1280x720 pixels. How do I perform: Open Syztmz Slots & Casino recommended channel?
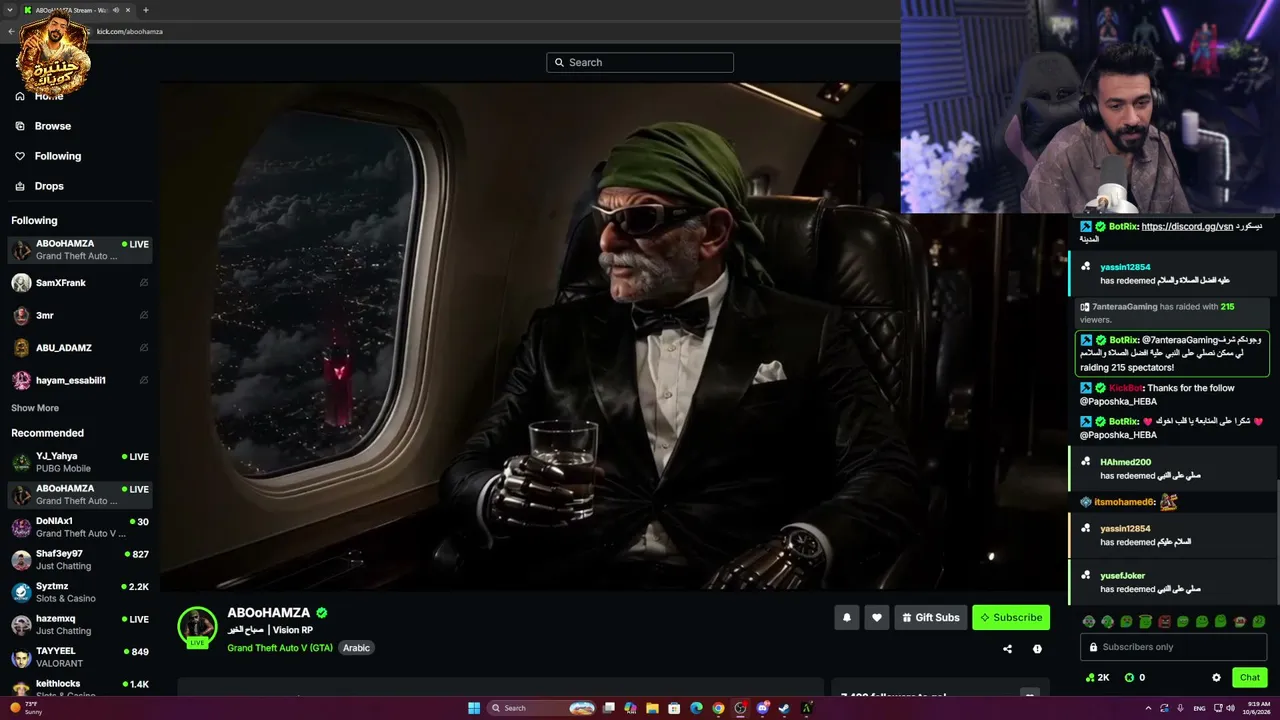tap(80, 592)
